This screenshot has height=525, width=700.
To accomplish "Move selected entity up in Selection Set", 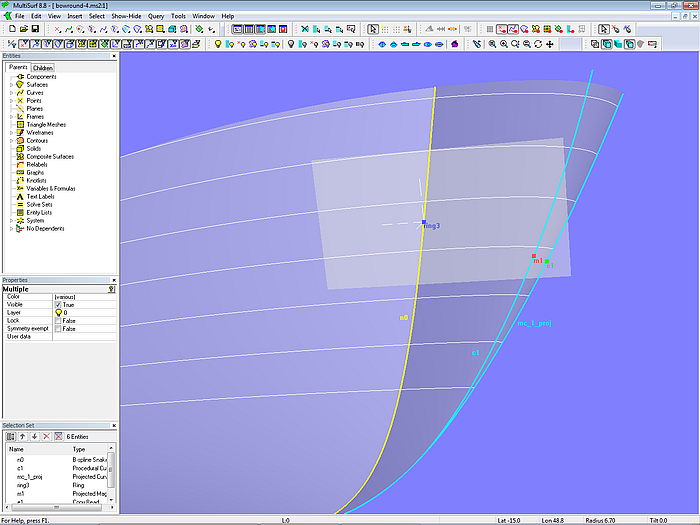I will (x=22, y=436).
